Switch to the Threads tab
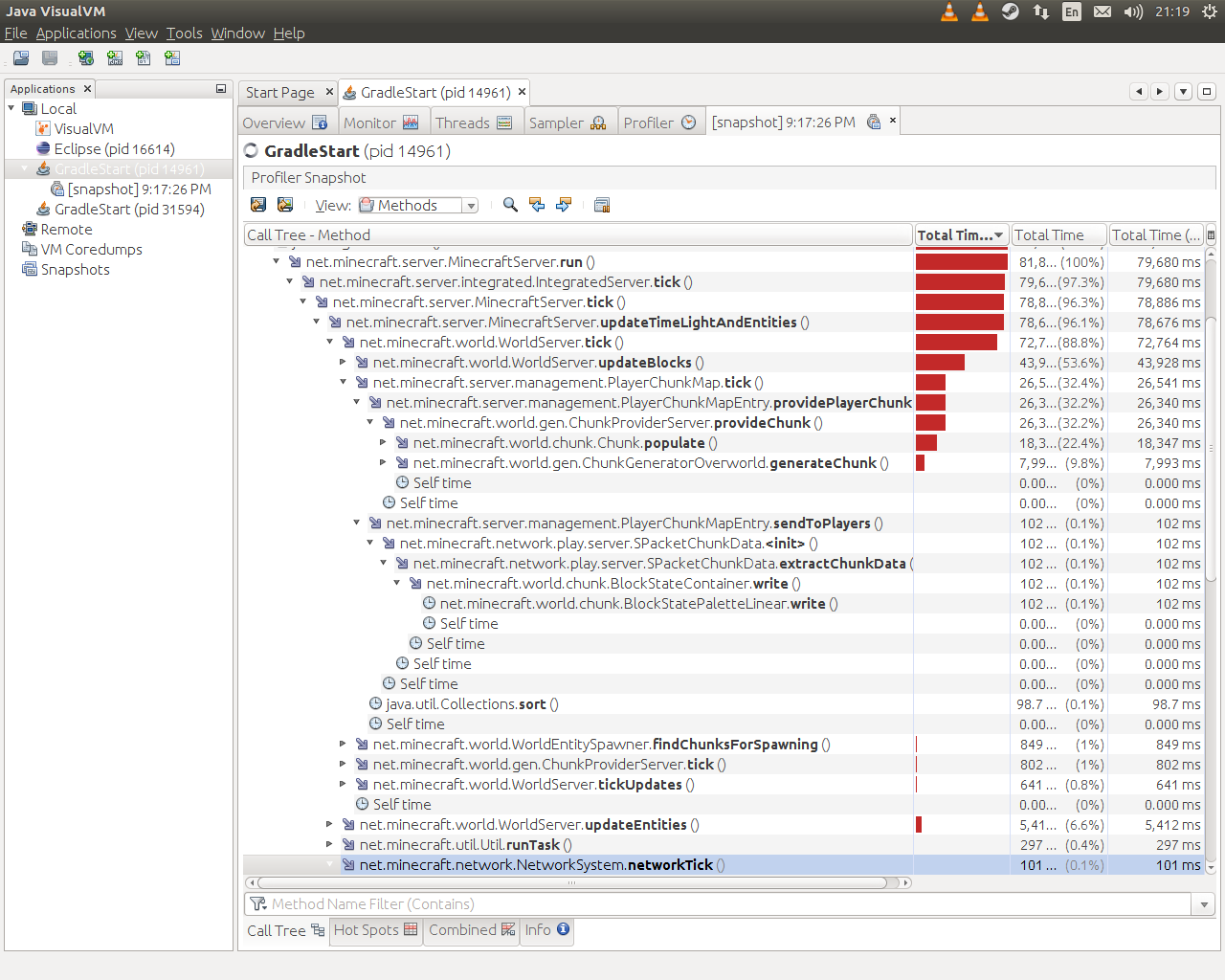The image size is (1225, 980). click(x=474, y=122)
